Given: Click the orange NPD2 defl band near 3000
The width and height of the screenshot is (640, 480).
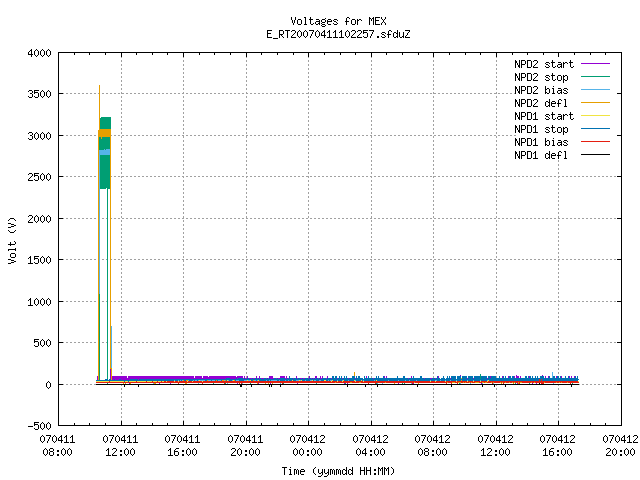Looking at the screenshot, I should point(104,133).
